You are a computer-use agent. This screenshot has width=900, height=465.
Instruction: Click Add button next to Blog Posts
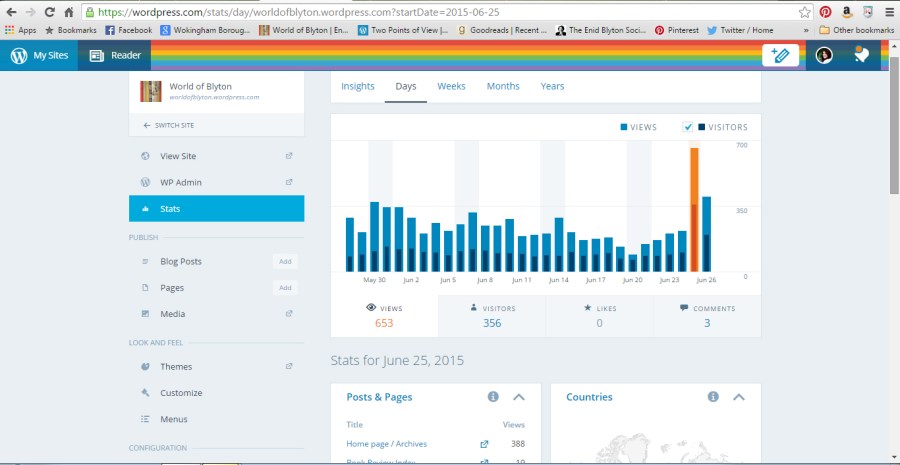click(x=285, y=261)
